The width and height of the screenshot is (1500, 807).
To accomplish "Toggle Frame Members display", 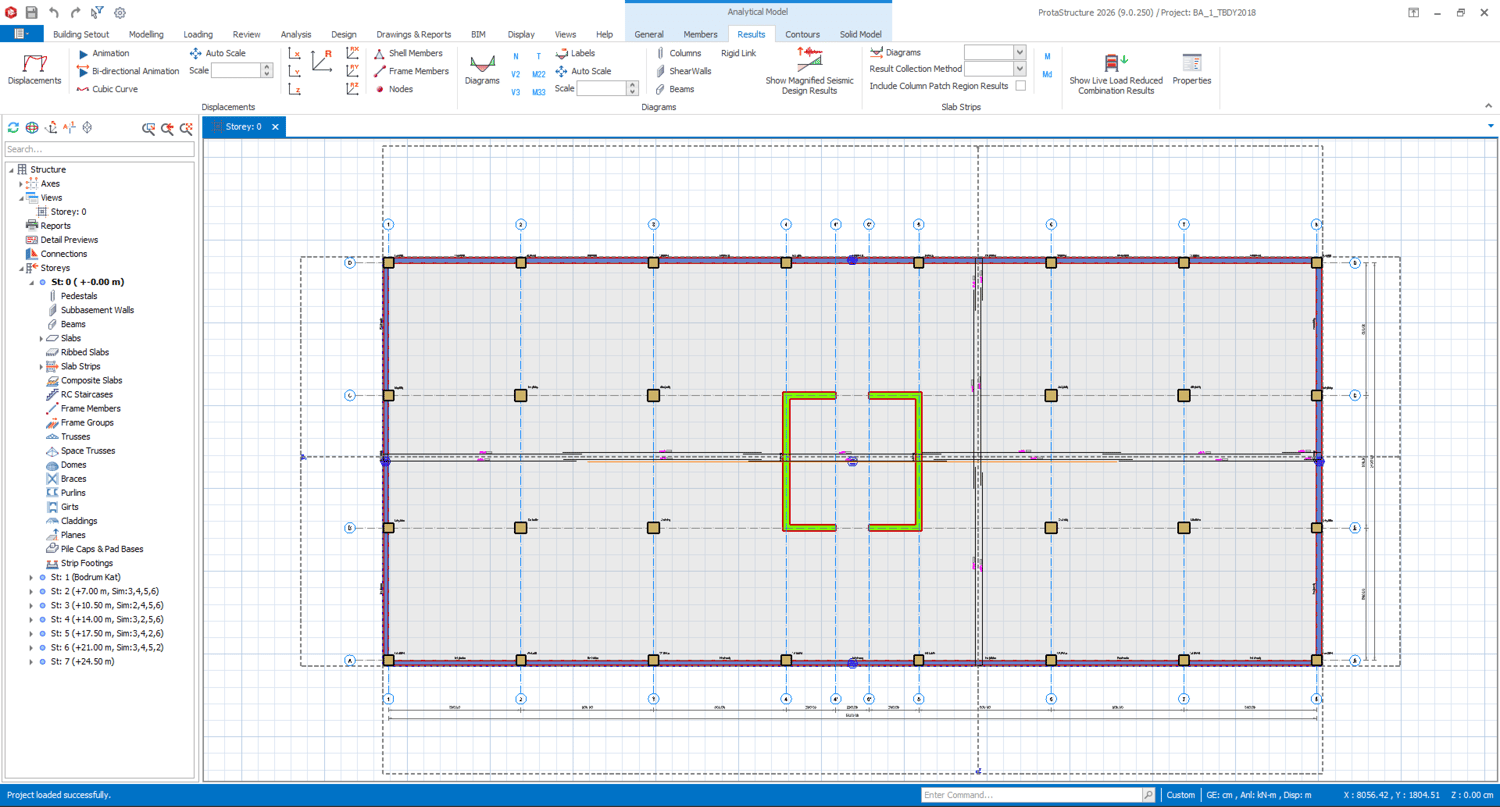I will coord(412,71).
